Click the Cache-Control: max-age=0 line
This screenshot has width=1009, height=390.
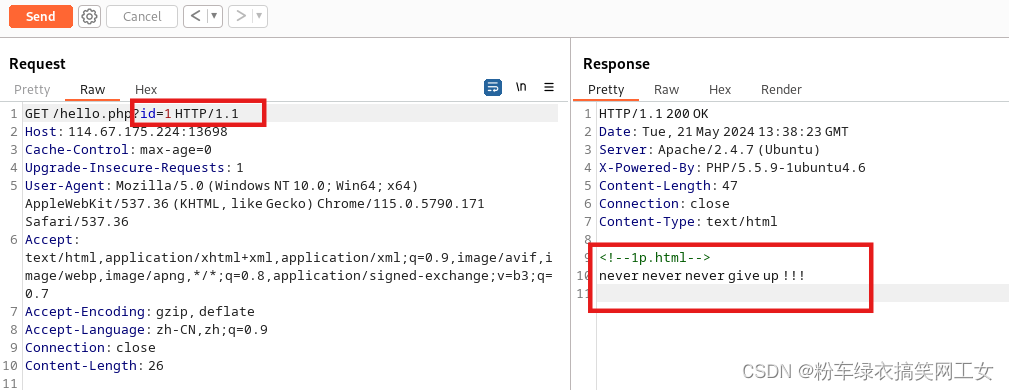tap(118, 150)
